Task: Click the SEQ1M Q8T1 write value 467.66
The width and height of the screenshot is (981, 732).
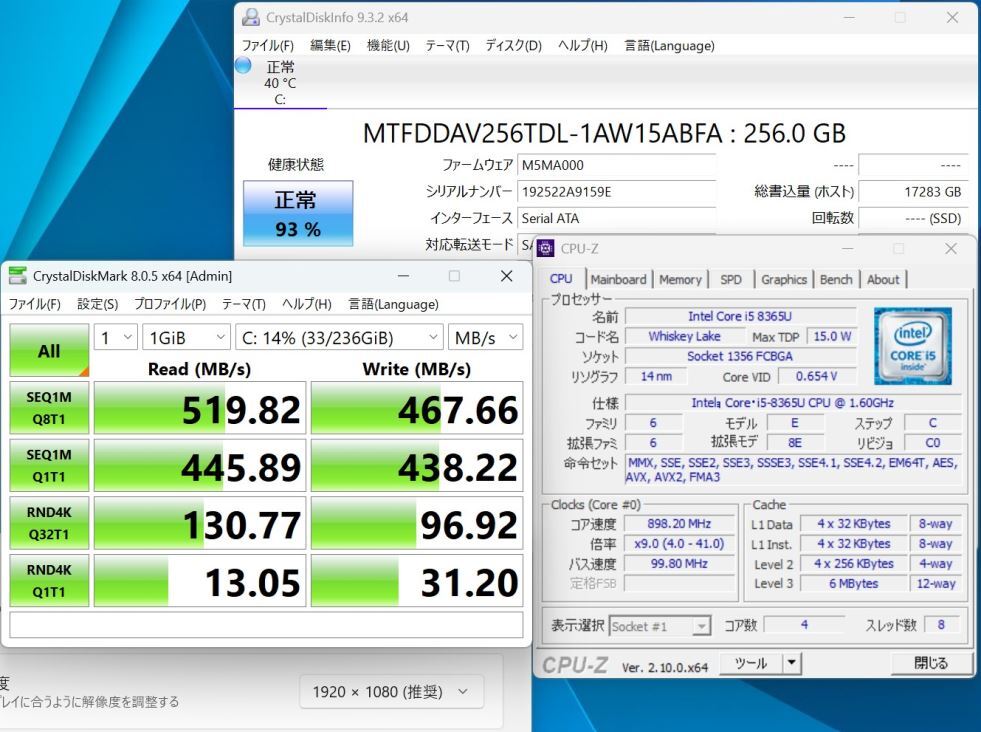Action: 417,408
